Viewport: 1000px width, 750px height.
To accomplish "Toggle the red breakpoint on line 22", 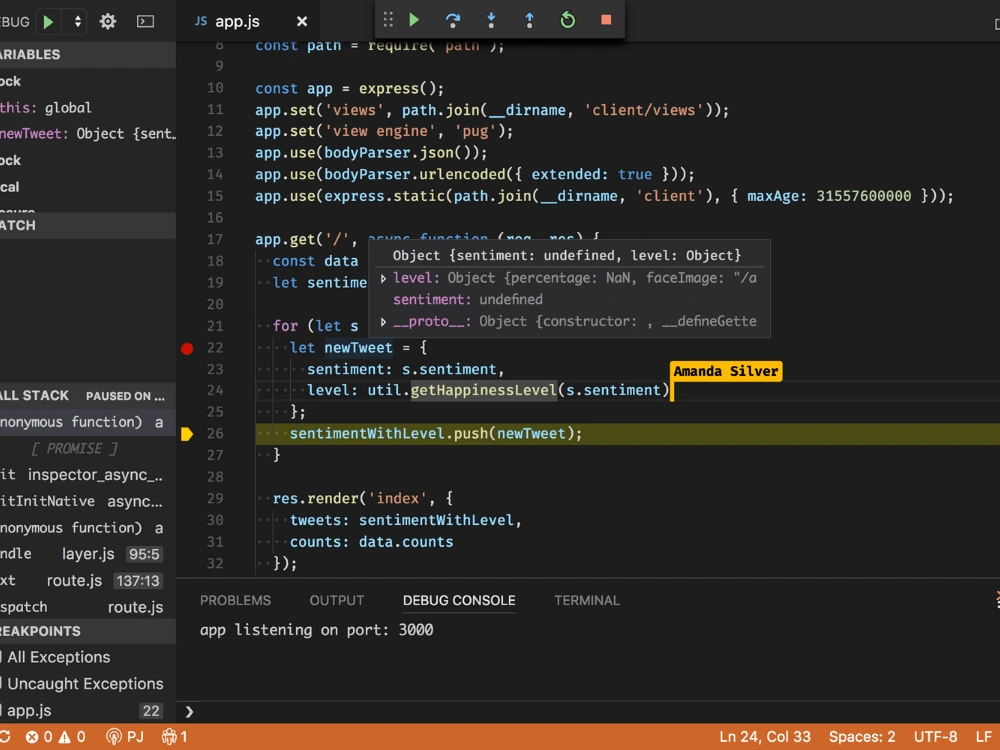I will coord(187,348).
